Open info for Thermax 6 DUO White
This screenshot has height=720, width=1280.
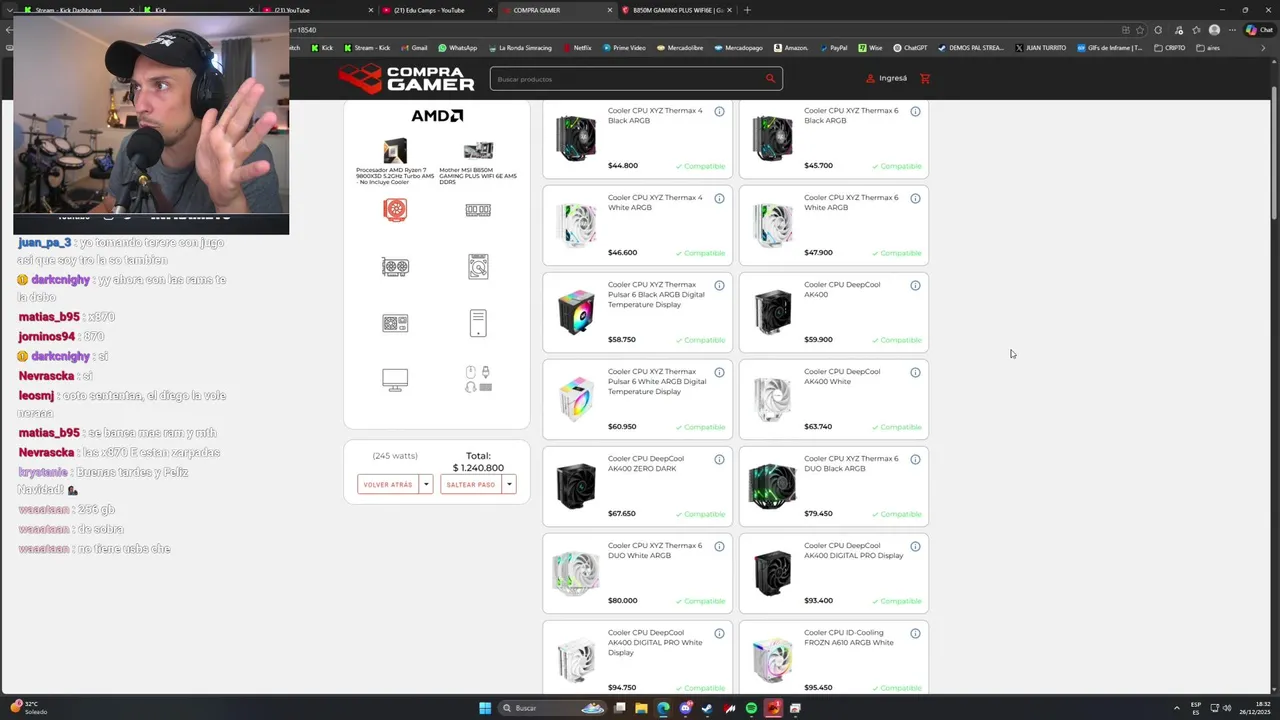pos(719,546)
